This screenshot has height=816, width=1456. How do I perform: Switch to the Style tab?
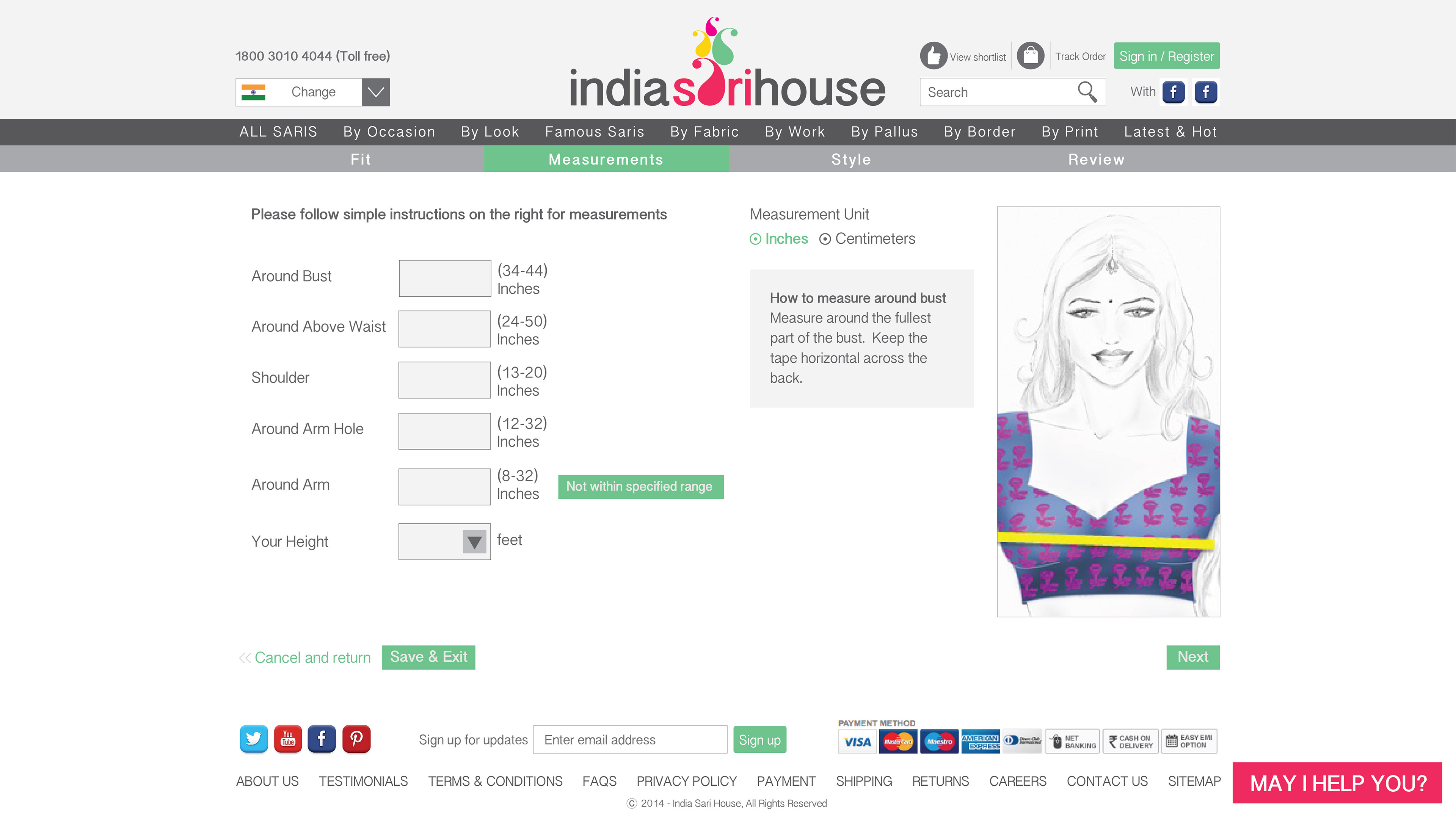pyautogui.click(x=850, y=159)
